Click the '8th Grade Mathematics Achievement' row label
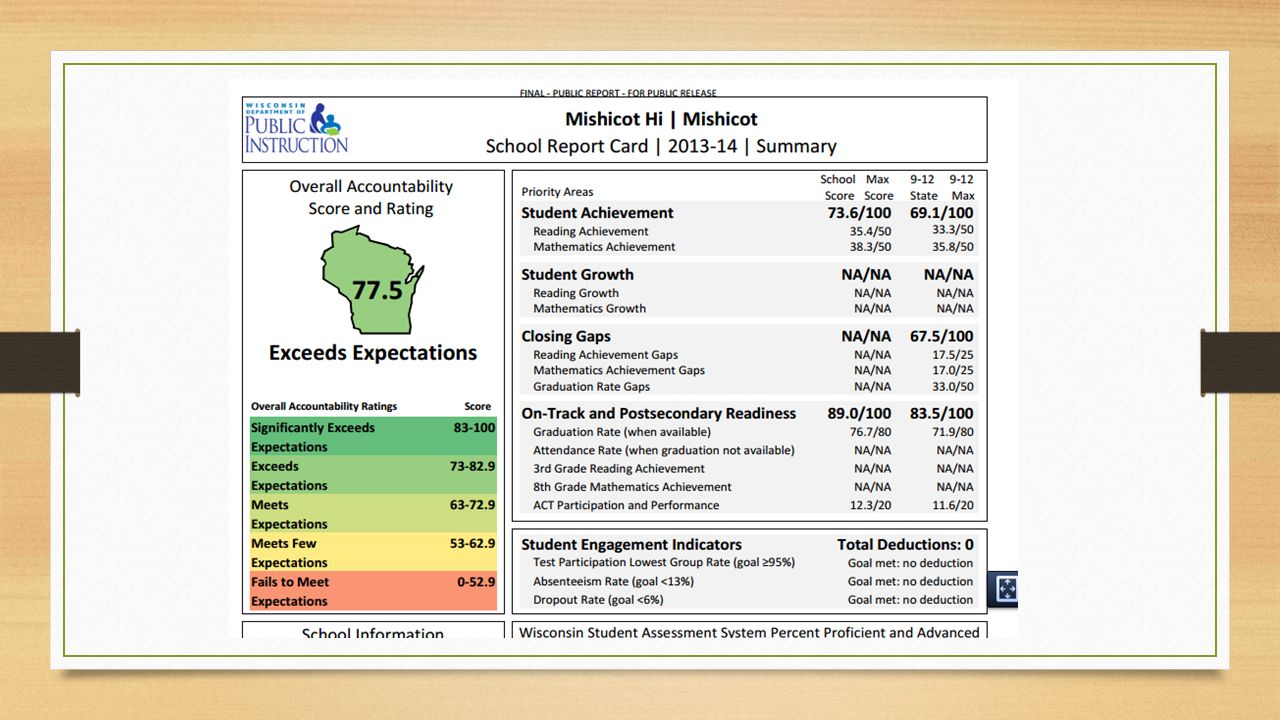This screenshot has width=1280, height=720. pos(632,487)
